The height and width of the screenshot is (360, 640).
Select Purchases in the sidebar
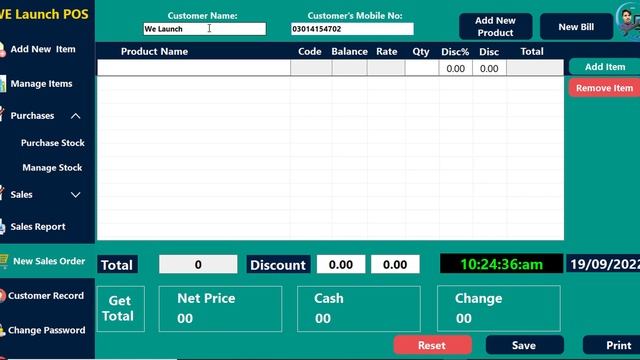(x=32, y=116)
